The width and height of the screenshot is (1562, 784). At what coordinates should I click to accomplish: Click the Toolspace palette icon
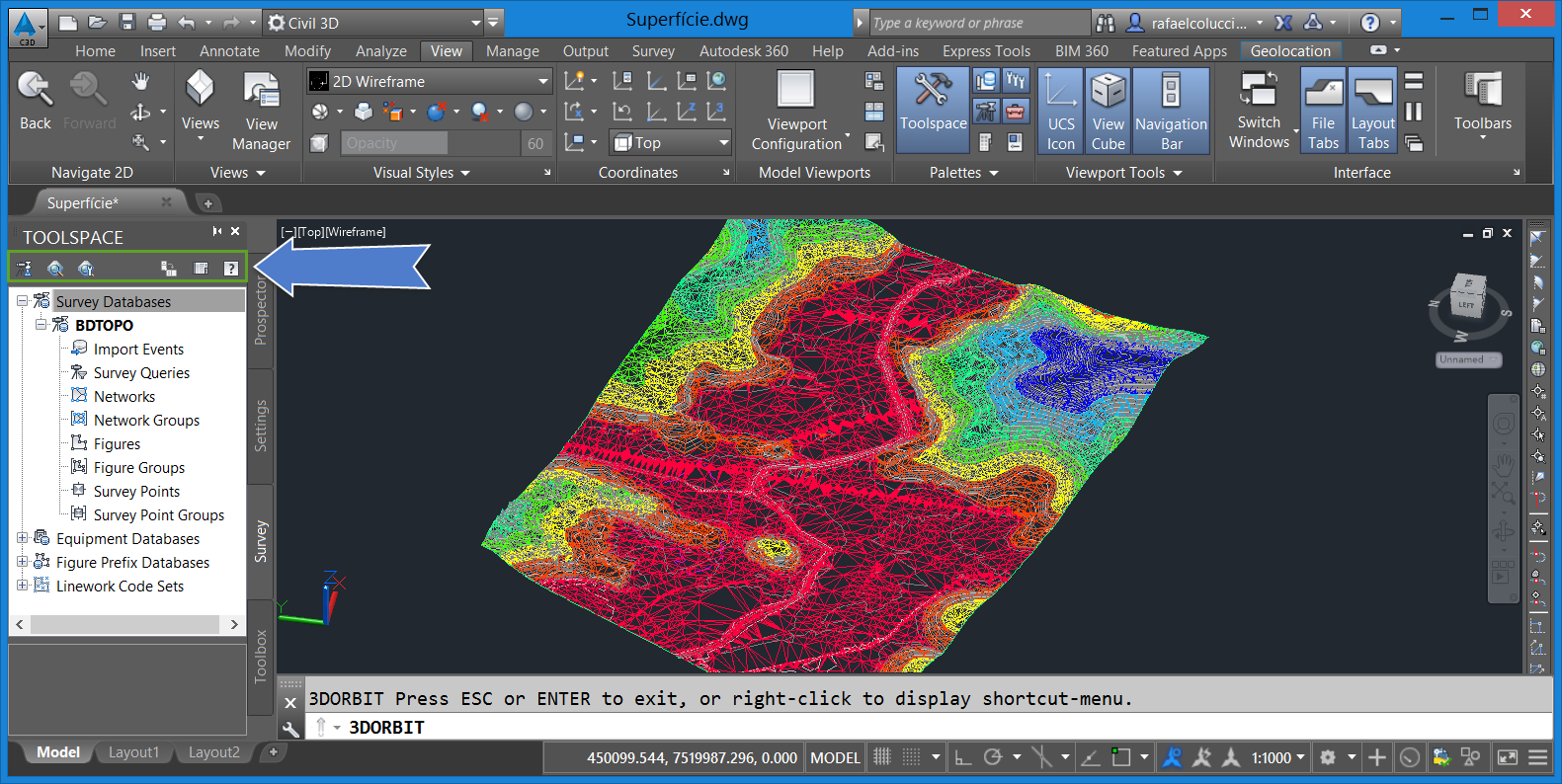coord(932,102)
